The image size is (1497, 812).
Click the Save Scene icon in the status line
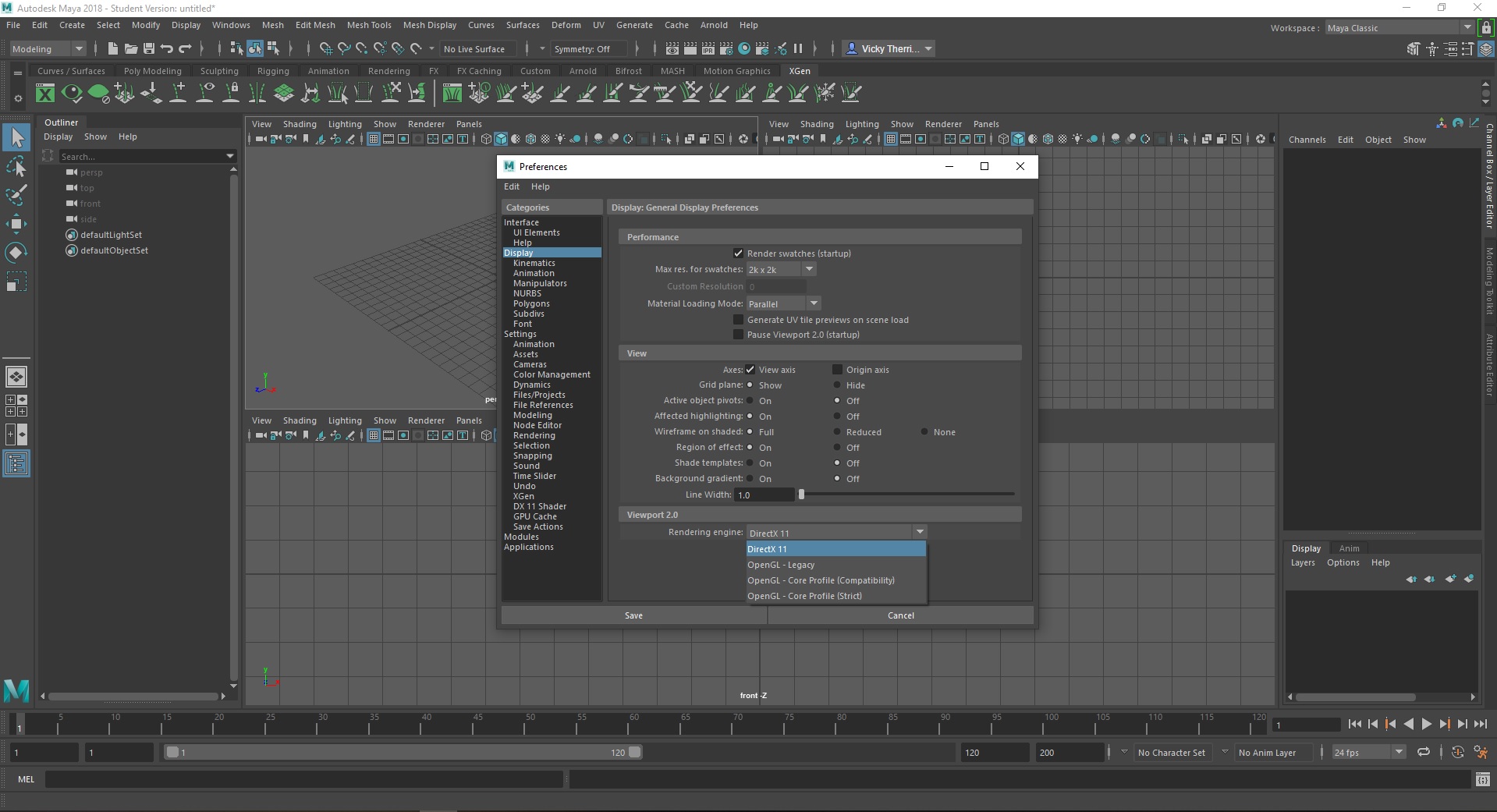click(148, 48)
